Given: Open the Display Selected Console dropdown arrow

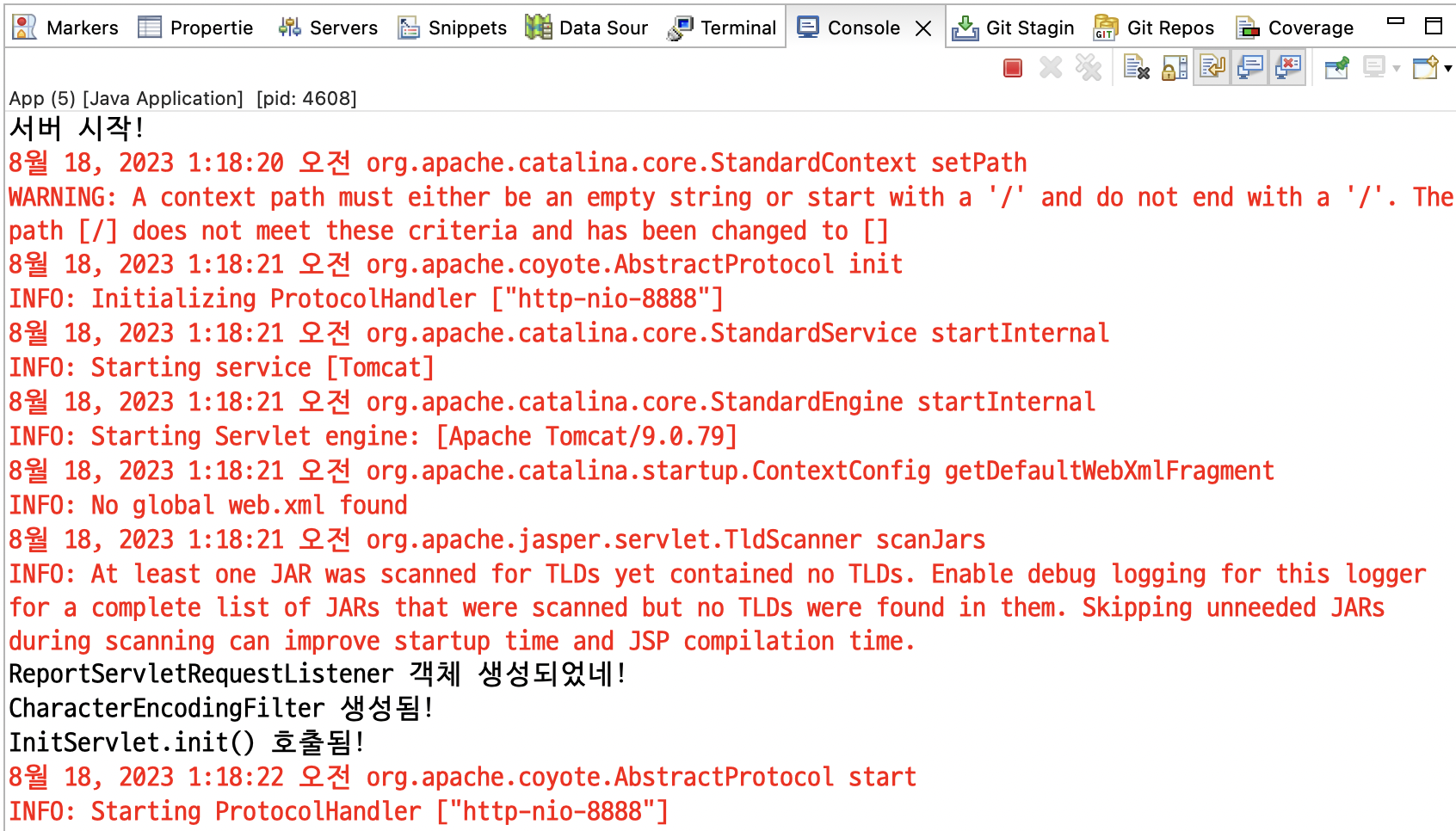Looking at the screenshot, I should coord(1397,69).
